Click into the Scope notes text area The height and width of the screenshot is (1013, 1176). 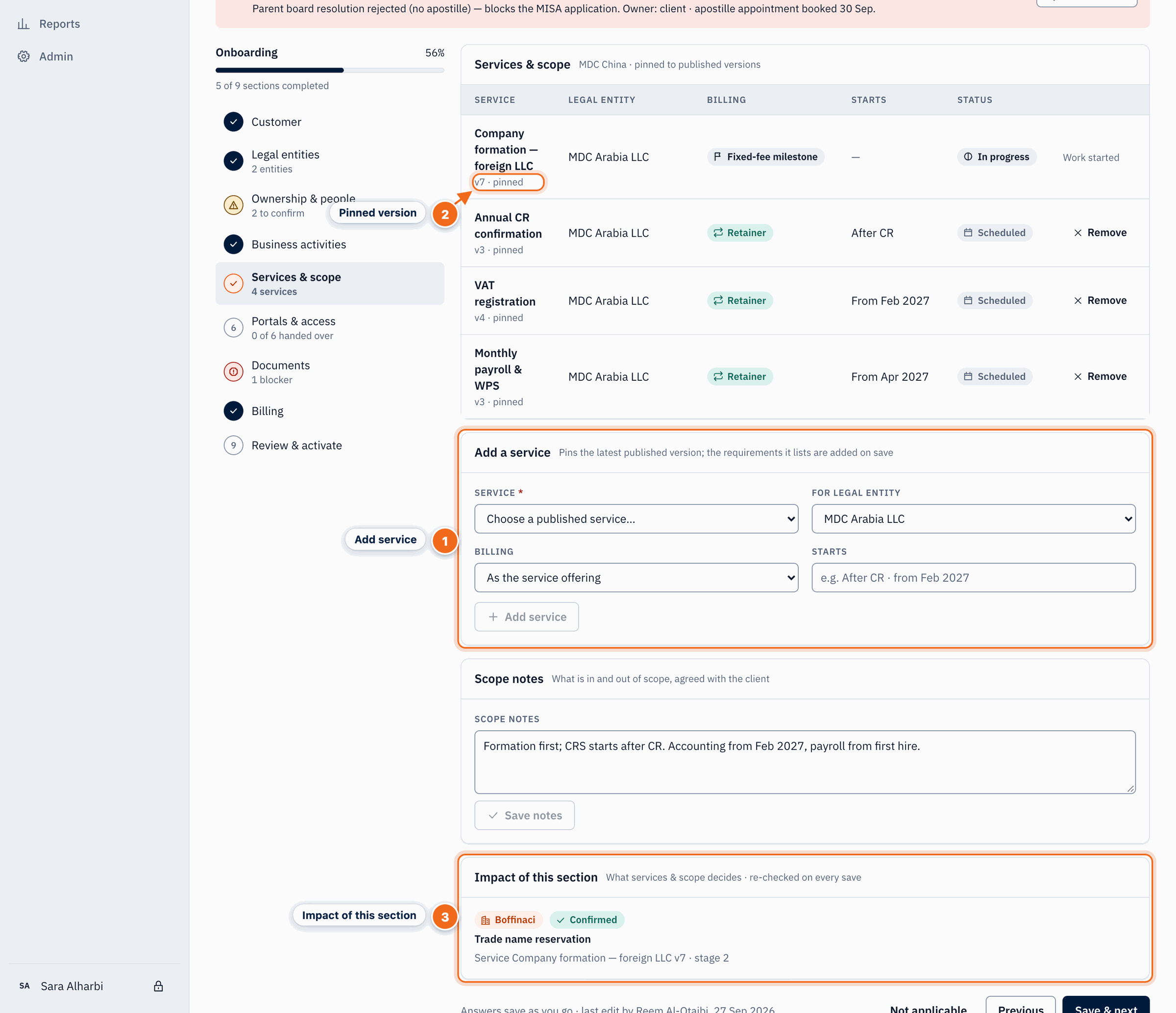[805, 762]
